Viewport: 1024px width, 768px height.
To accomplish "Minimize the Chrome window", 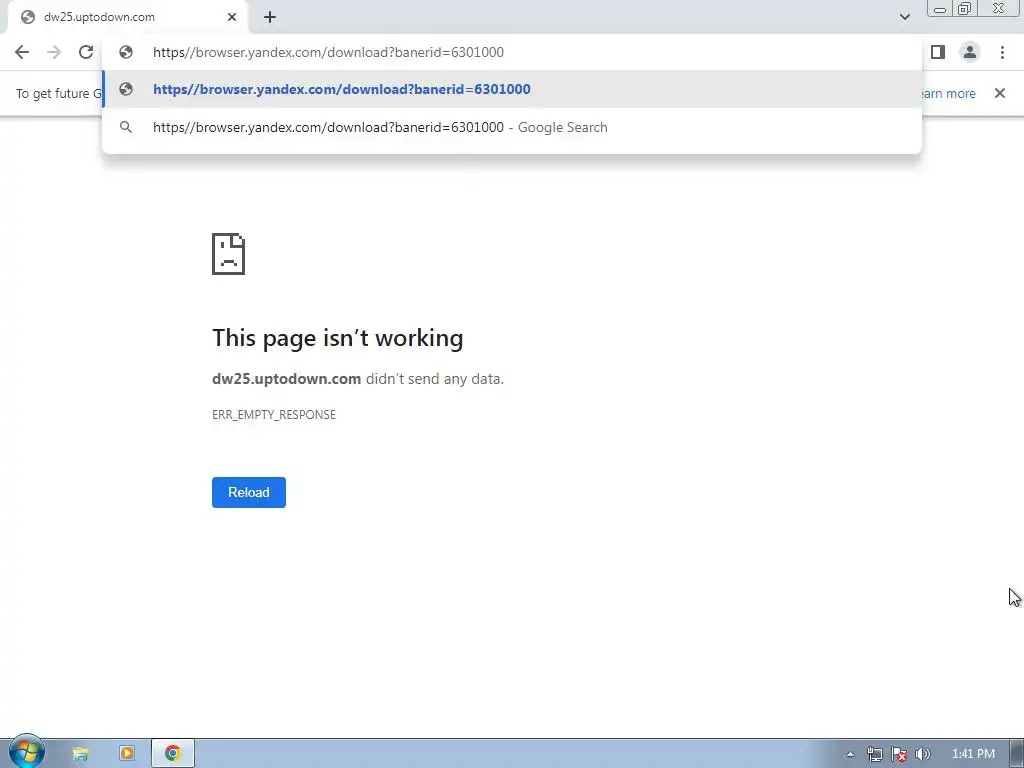I will [x=940, y=8].
